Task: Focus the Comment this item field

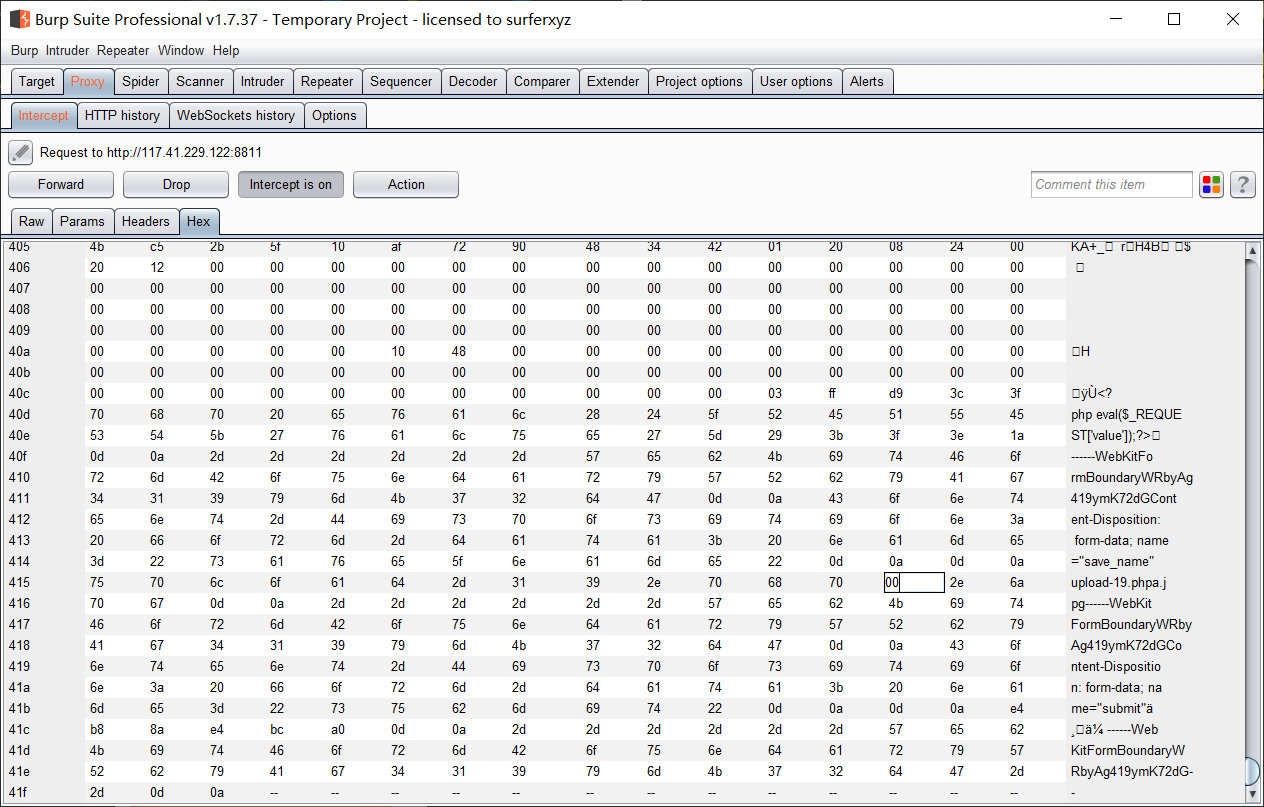Action: coord(1112,184)
